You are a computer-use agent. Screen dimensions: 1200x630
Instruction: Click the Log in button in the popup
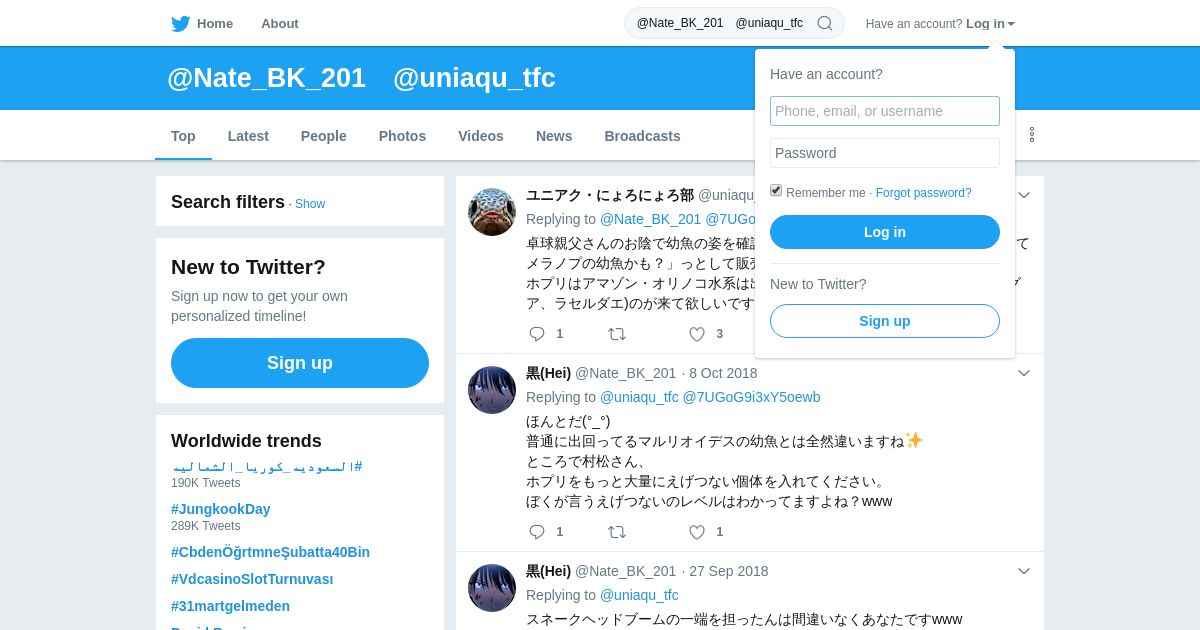pyautogui.click(x=885, y=232)
